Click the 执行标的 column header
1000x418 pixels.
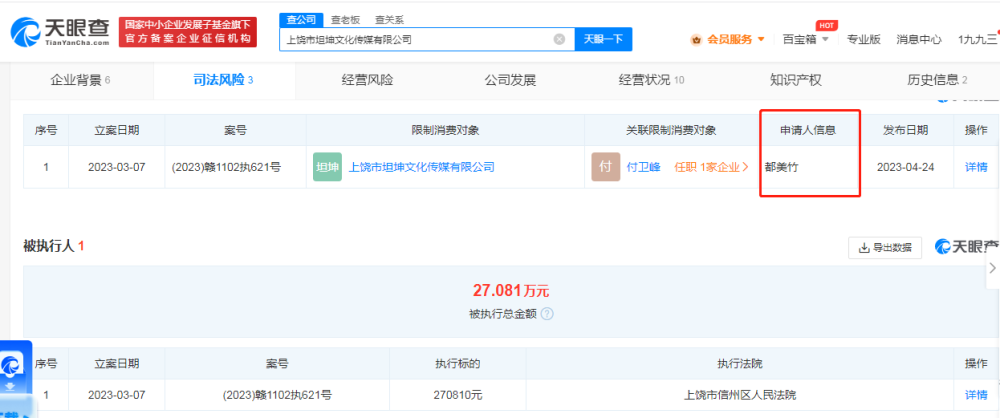[458, 364]
